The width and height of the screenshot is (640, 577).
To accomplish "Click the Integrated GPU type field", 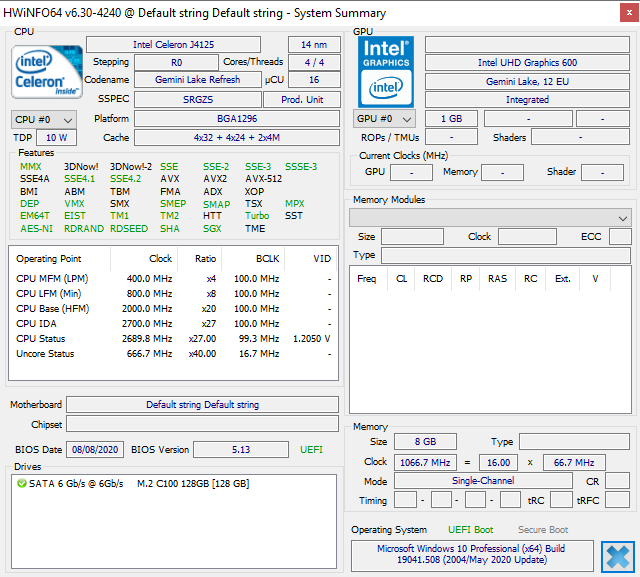I will click(527, 100).
